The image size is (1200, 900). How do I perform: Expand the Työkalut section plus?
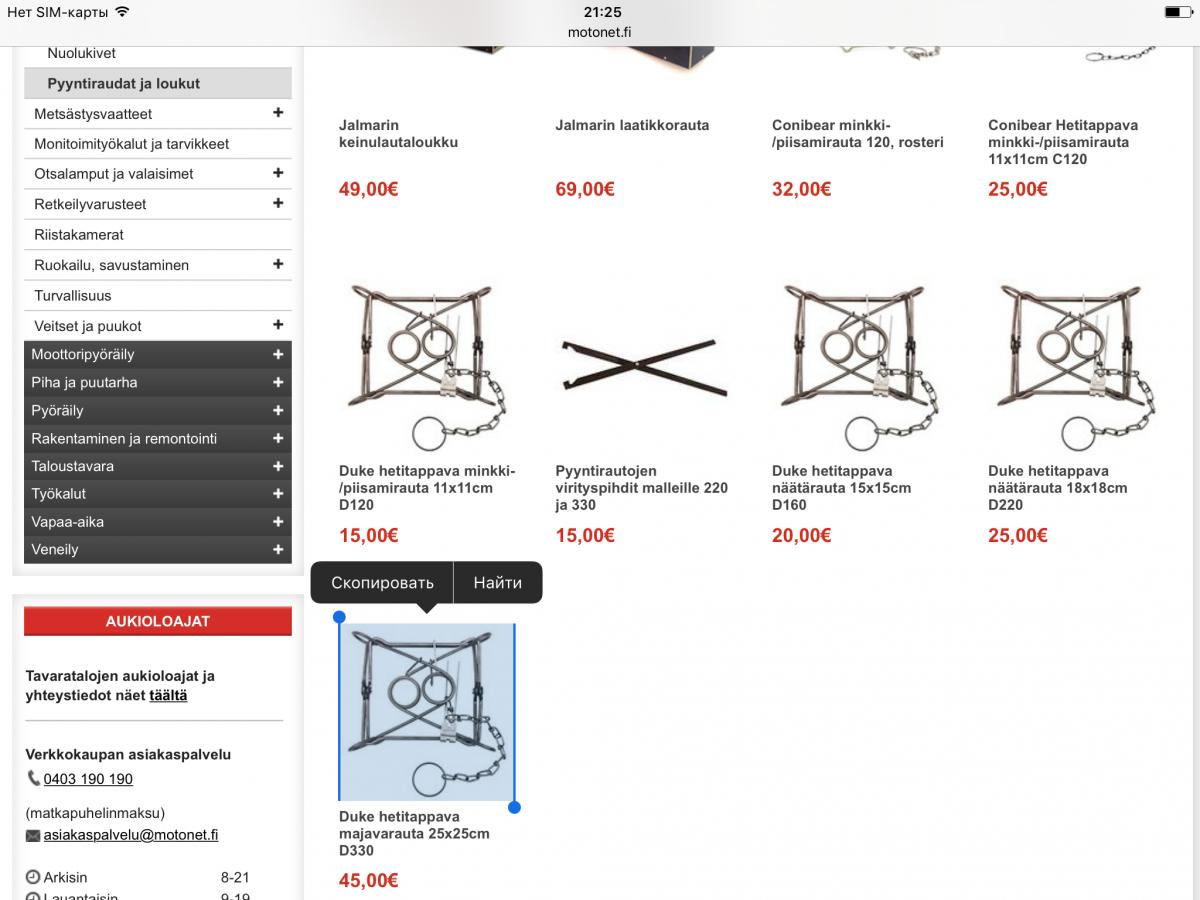click(x=278, y=494)
